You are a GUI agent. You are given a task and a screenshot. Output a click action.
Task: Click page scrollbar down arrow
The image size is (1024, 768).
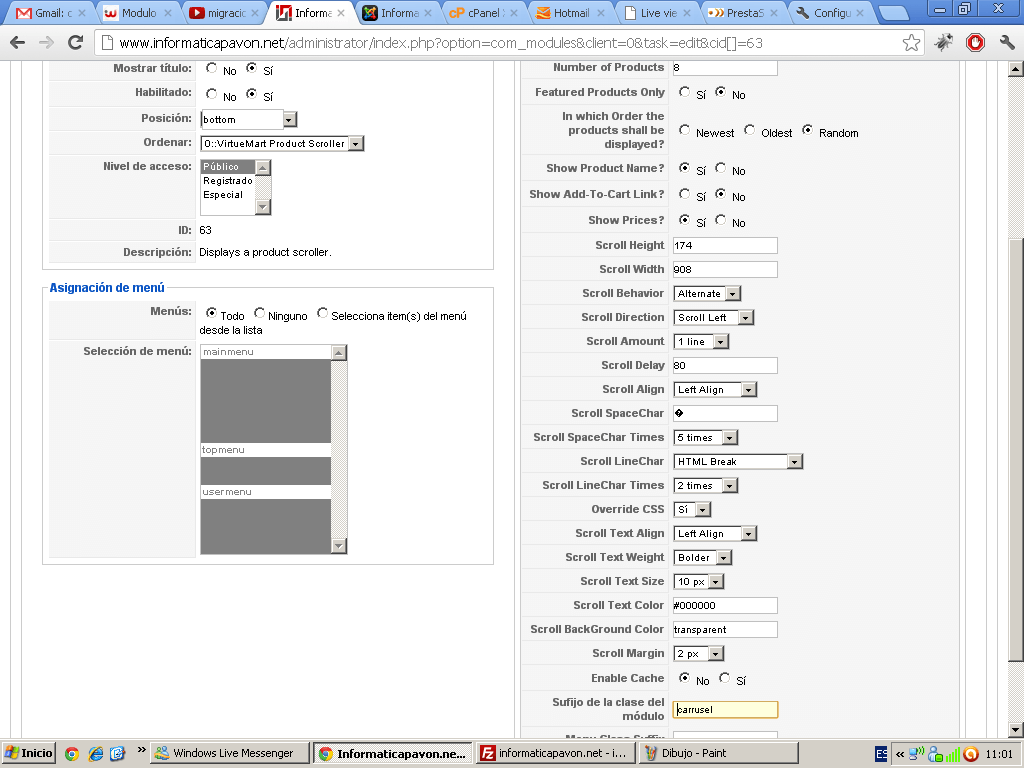[x=1016, y=730]
